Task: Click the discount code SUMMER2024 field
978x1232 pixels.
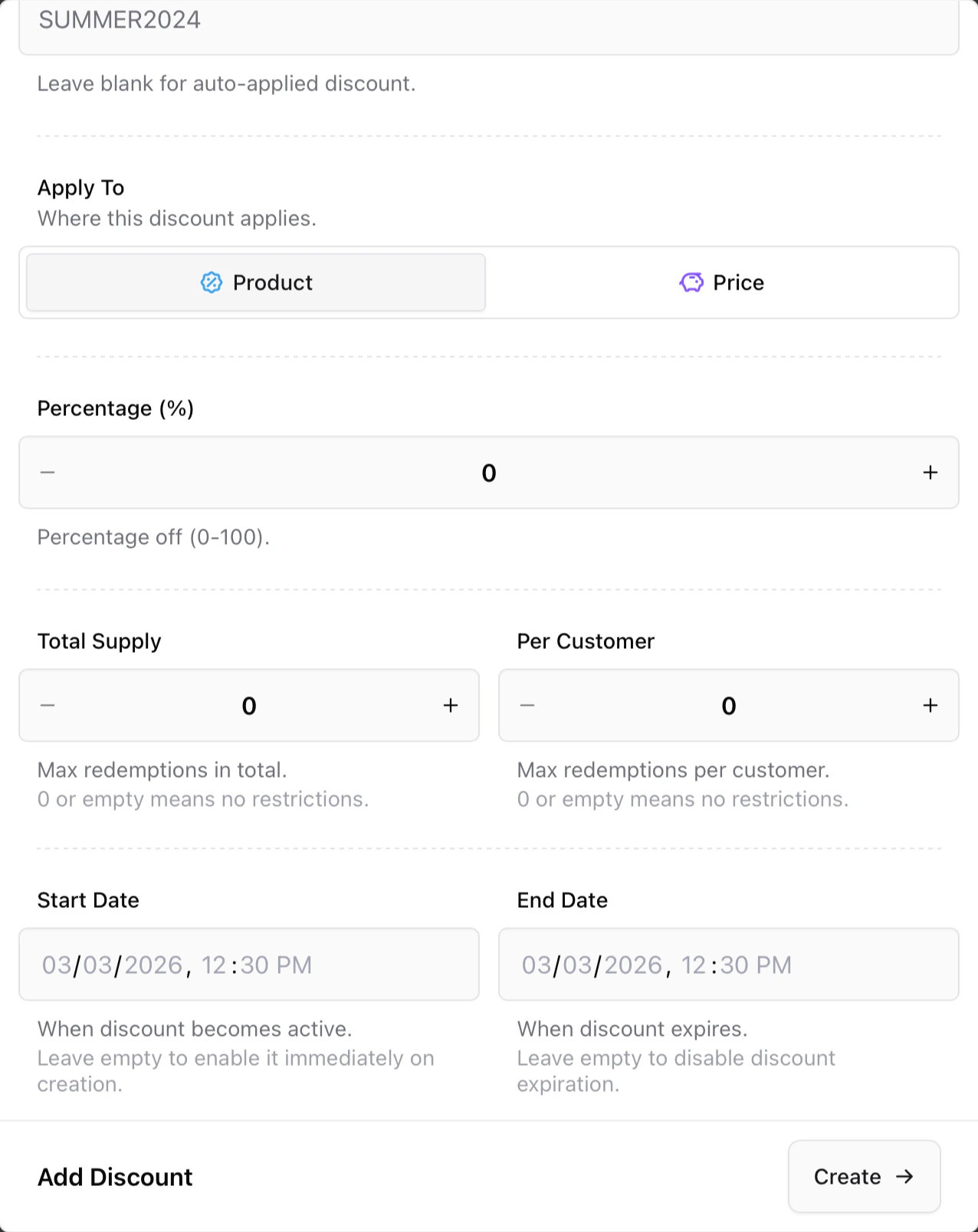Action: pos(489,21)
